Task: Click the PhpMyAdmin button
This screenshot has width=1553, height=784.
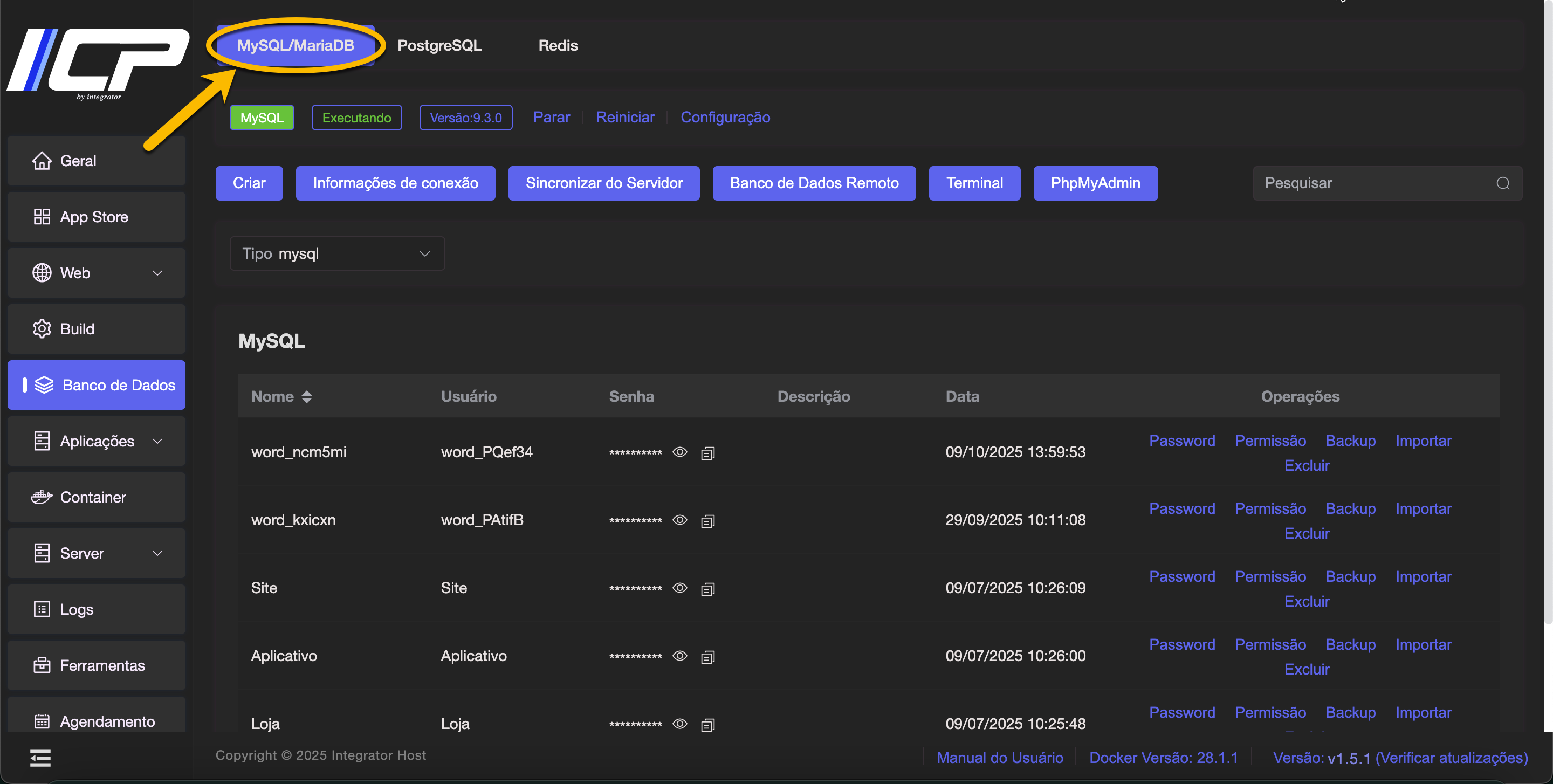Action: (1095, 183)
